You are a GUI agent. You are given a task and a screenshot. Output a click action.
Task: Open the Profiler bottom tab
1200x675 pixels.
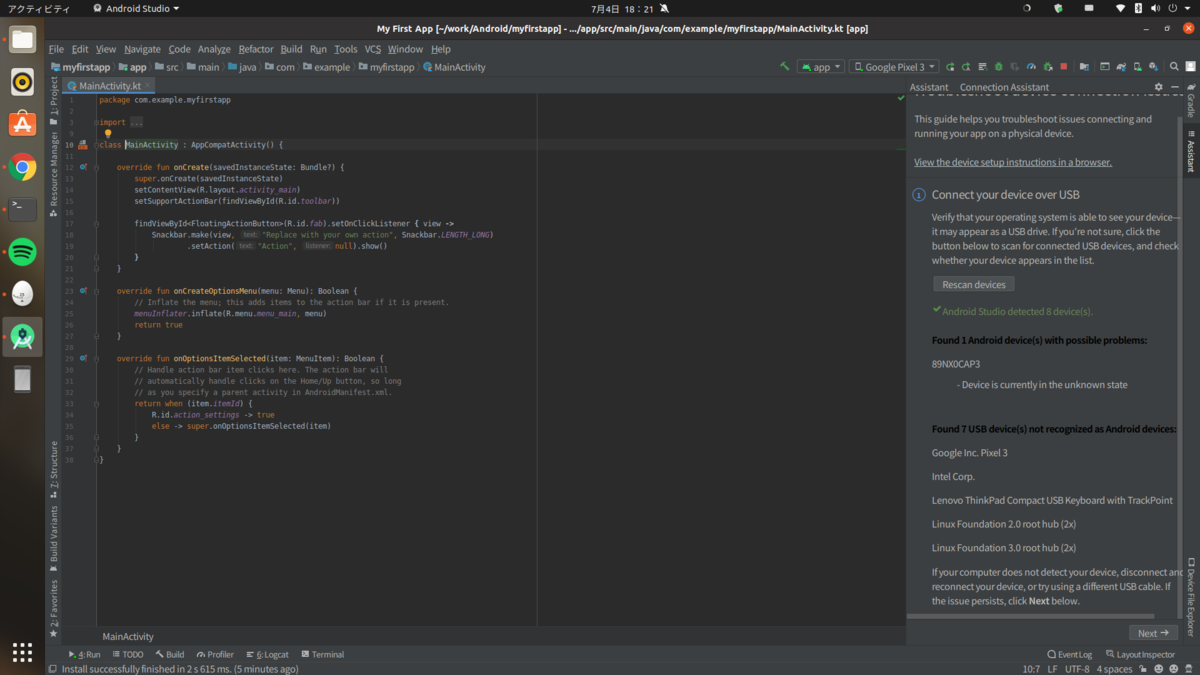(214, 654)
